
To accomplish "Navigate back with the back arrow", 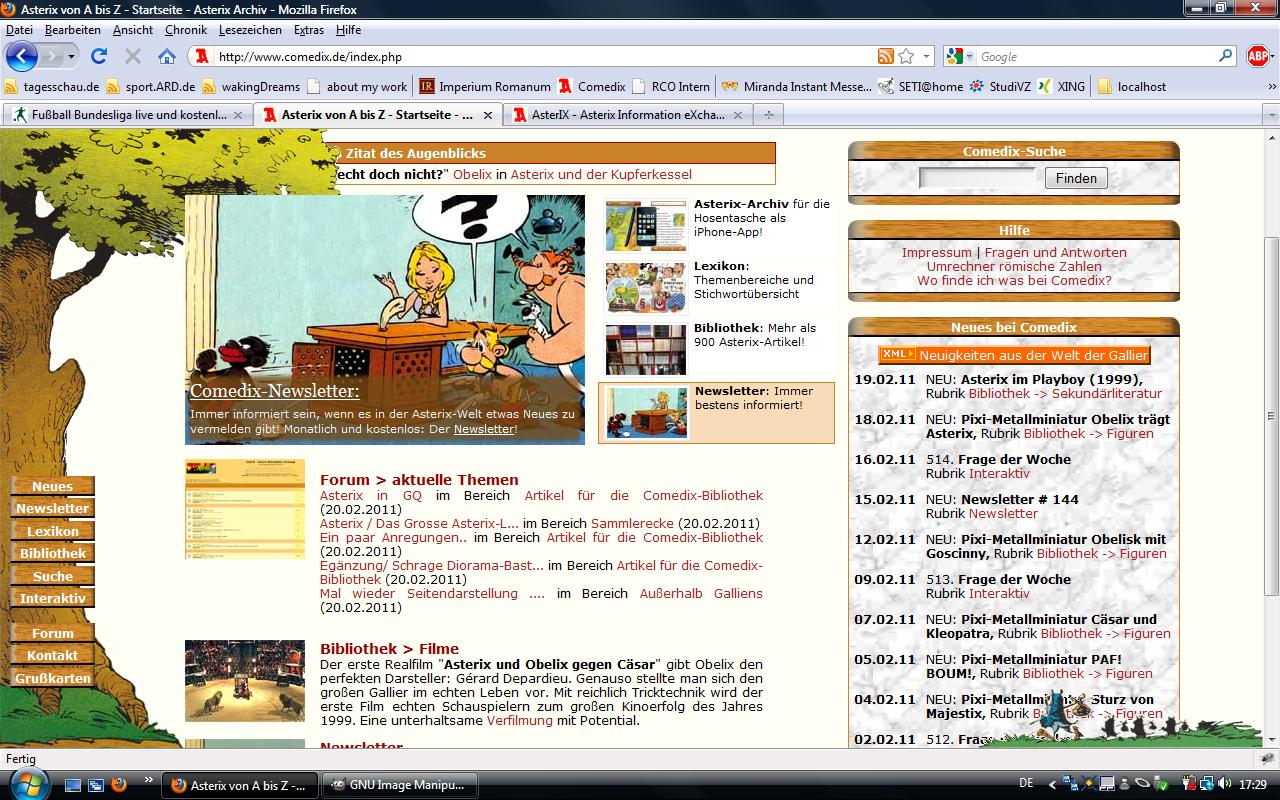I will [20, 56].
